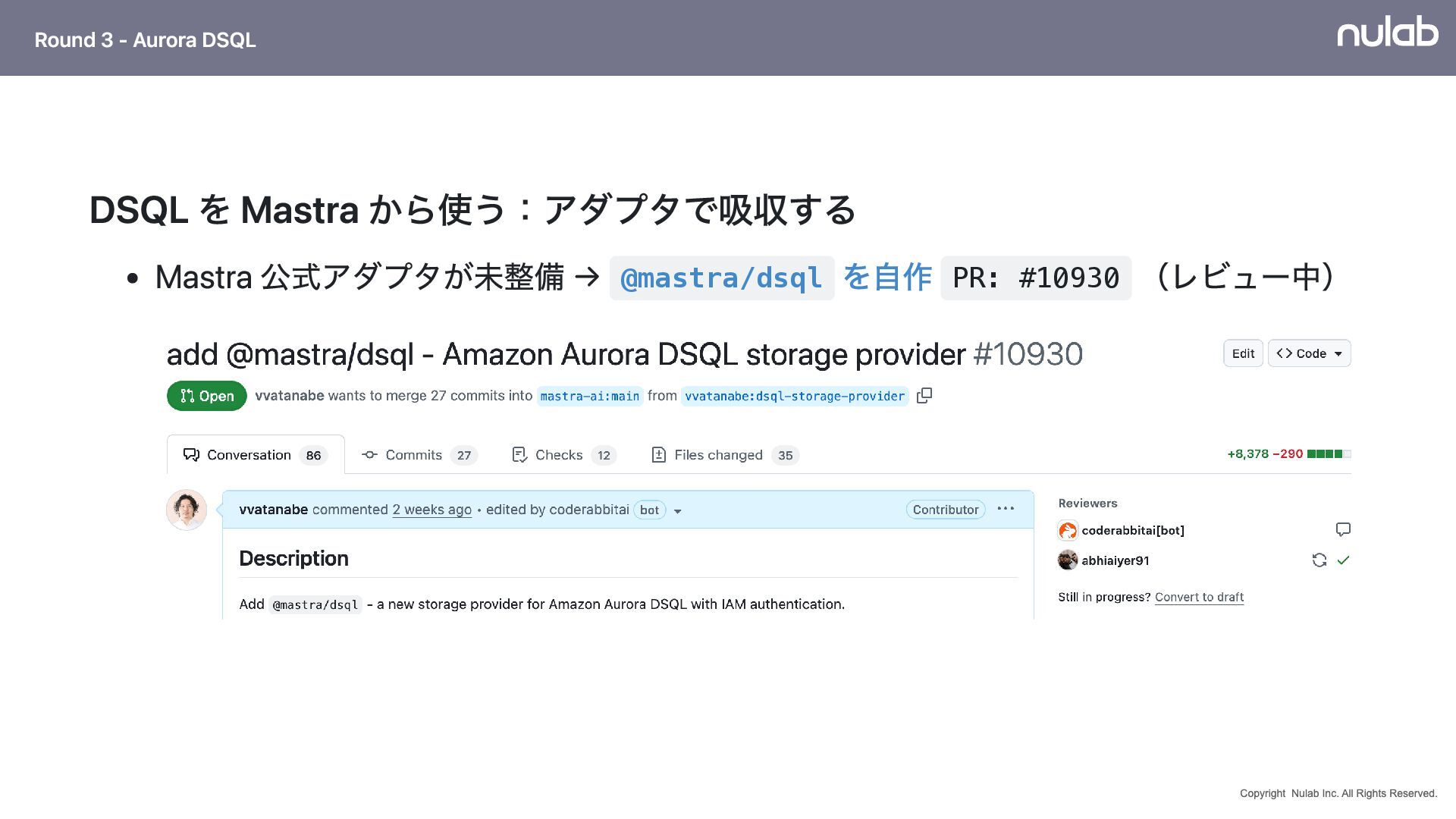The image size is (1456, 819).
Task: Click the approved checkmark beside abhiaiyer91
Action: point(1344,560)
